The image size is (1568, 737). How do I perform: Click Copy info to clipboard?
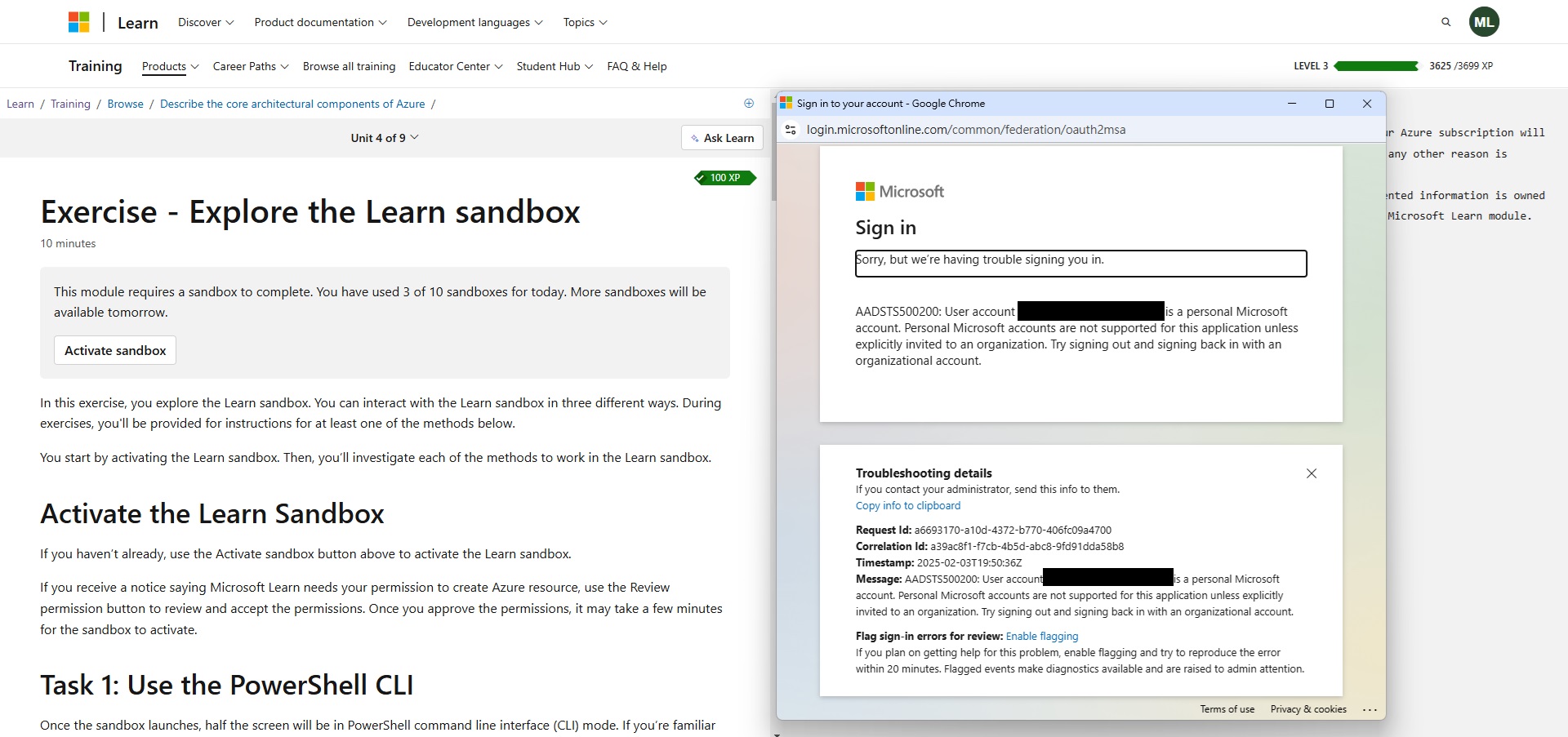(908, 506)
